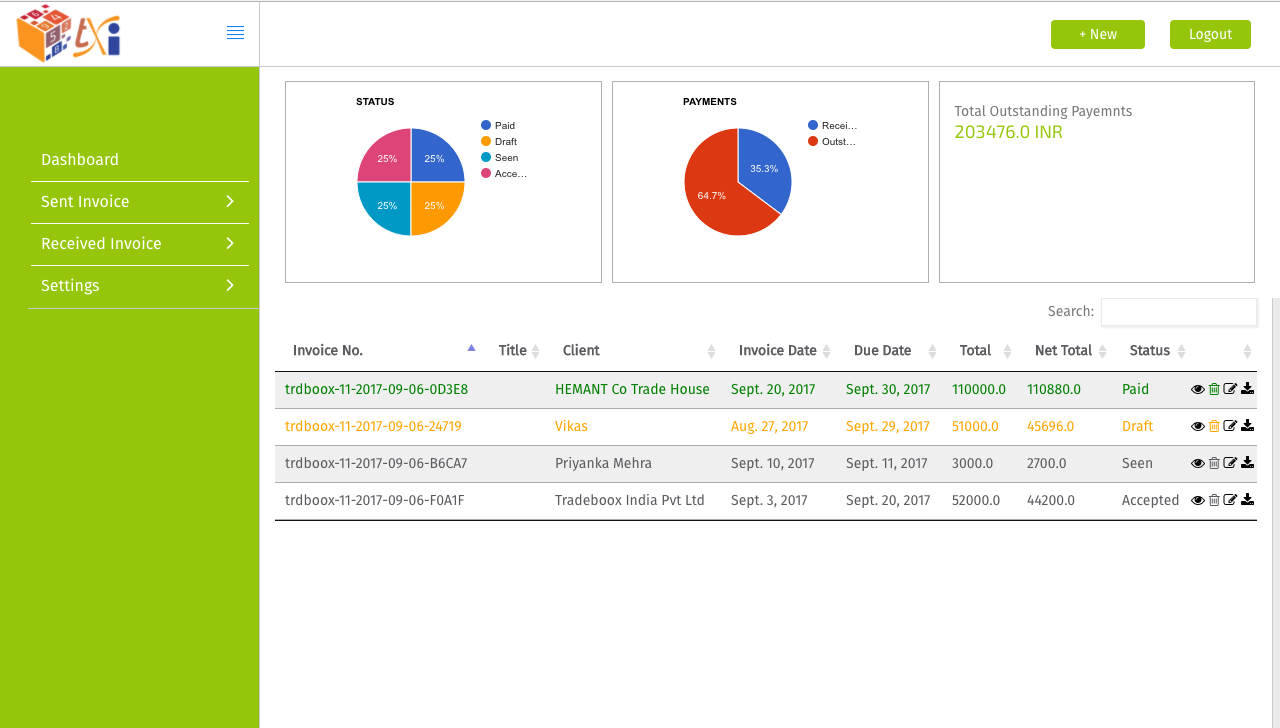Toggle the Accepted legend entry in Status chart
This screenshot has width=1280, height=728.
(504, 173)
